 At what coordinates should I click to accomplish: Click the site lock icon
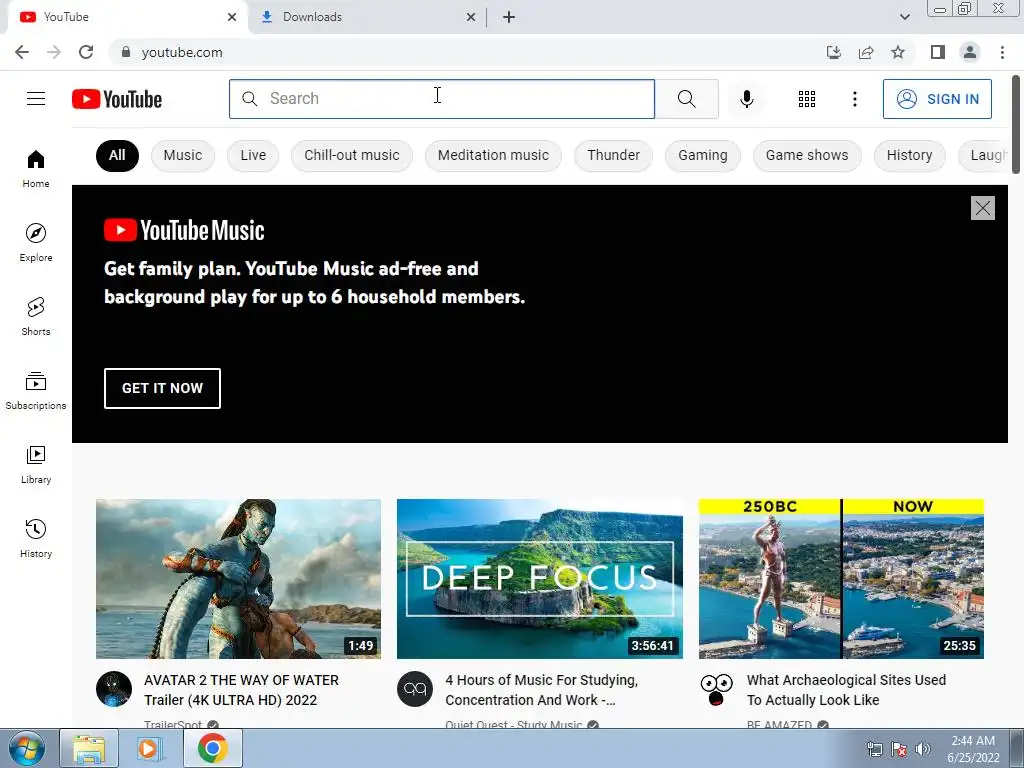click(x=126, y=52)
